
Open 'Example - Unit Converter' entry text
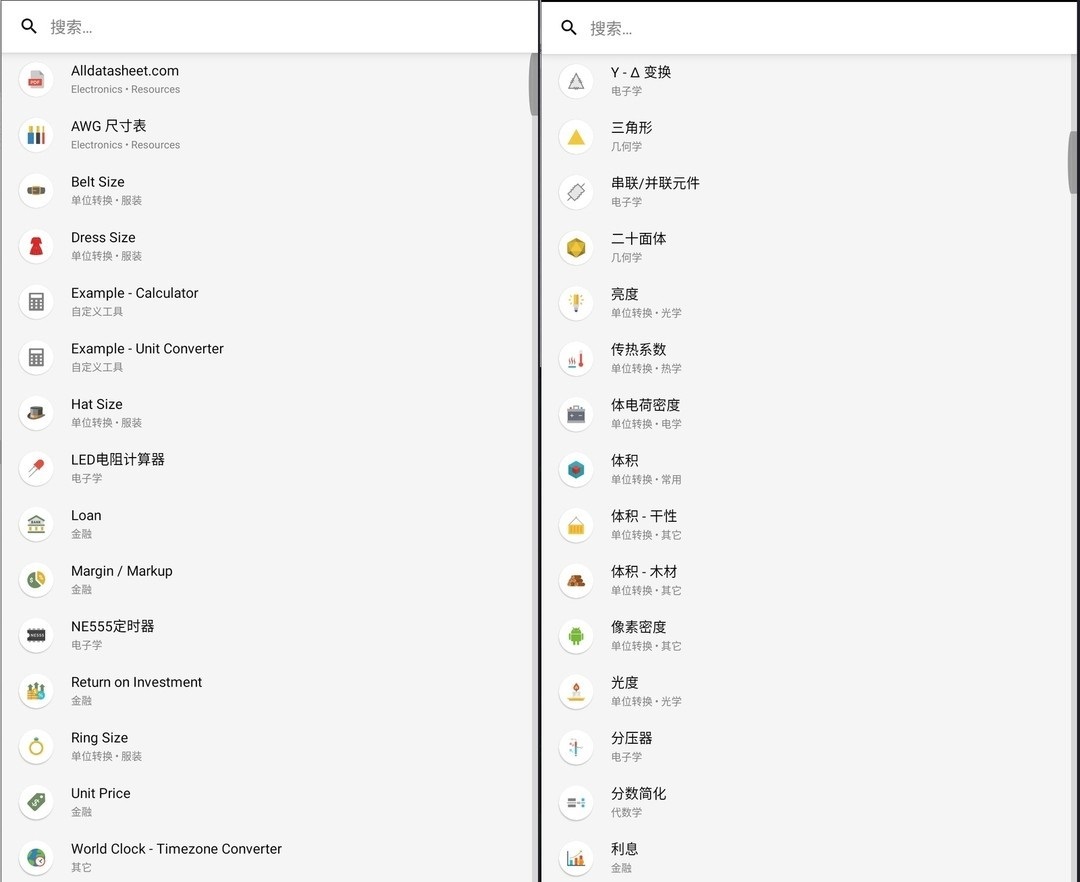tap(147, 348)
